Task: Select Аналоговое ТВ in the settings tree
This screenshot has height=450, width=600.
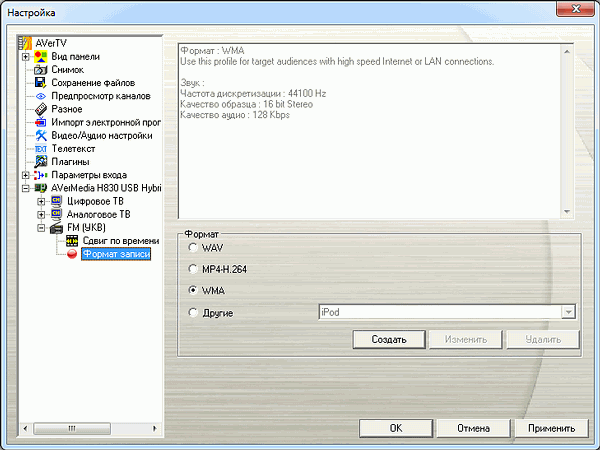Action: click(99, 214)
